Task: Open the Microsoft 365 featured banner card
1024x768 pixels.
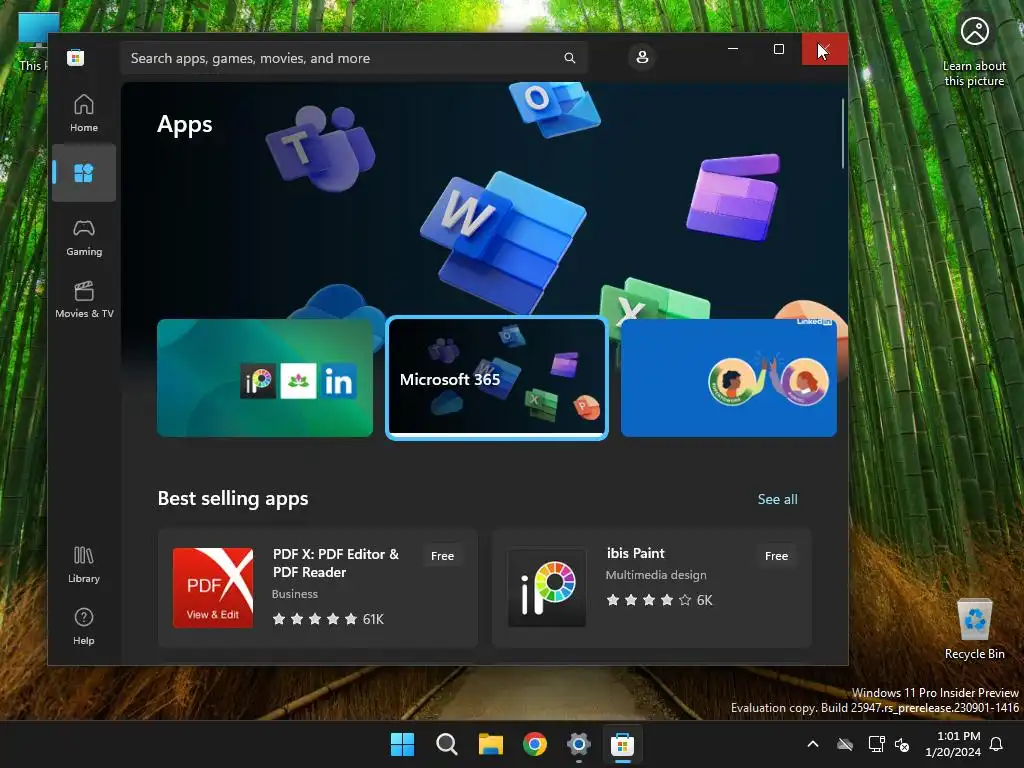Action: point(496,378)
